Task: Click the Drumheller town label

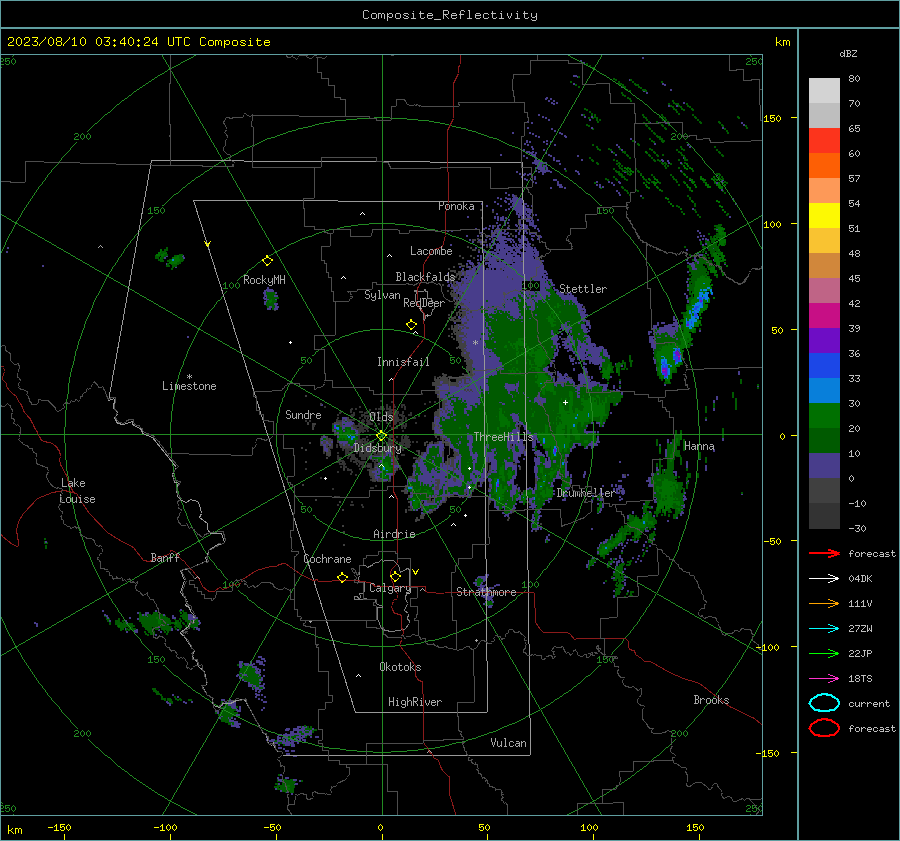Action: [x=585, y=493]
